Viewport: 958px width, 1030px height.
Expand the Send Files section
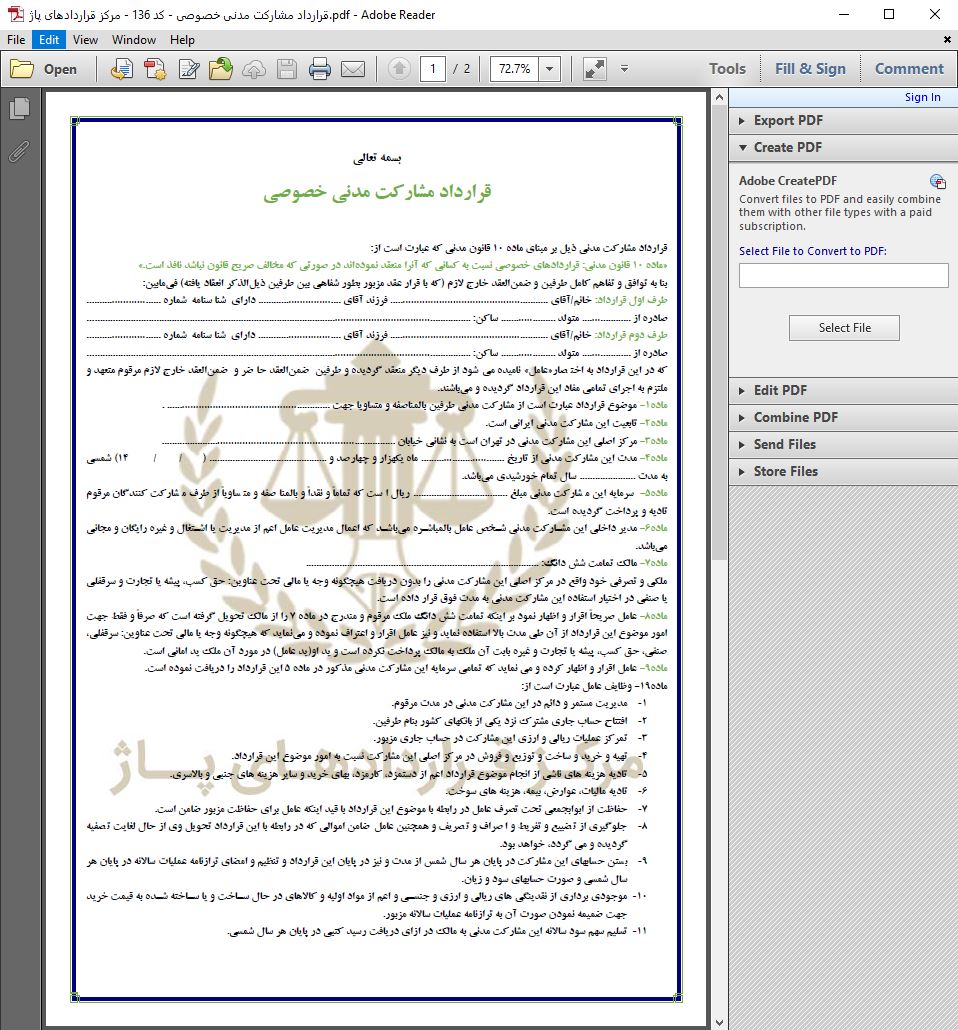[x=784, y=444]
